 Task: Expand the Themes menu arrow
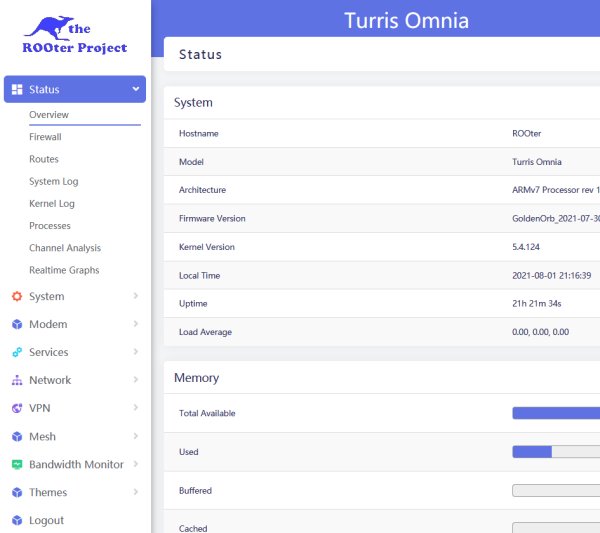click(x=135, y=492)
